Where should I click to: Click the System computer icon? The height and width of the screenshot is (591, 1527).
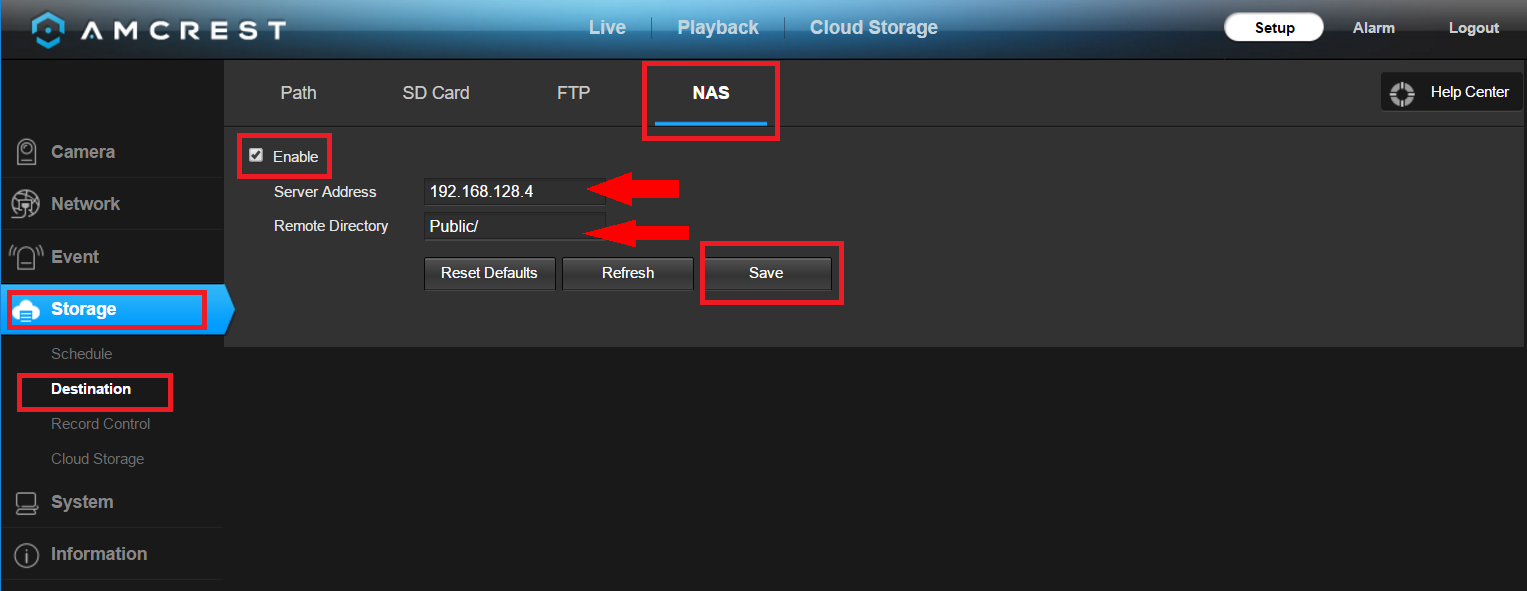[26, 502]
